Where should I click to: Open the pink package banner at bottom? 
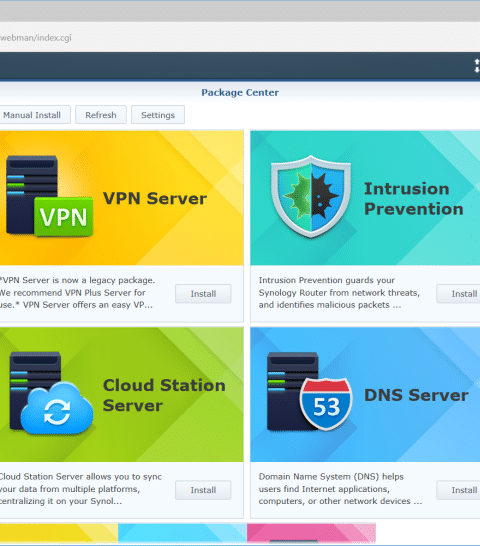point(311,533)
